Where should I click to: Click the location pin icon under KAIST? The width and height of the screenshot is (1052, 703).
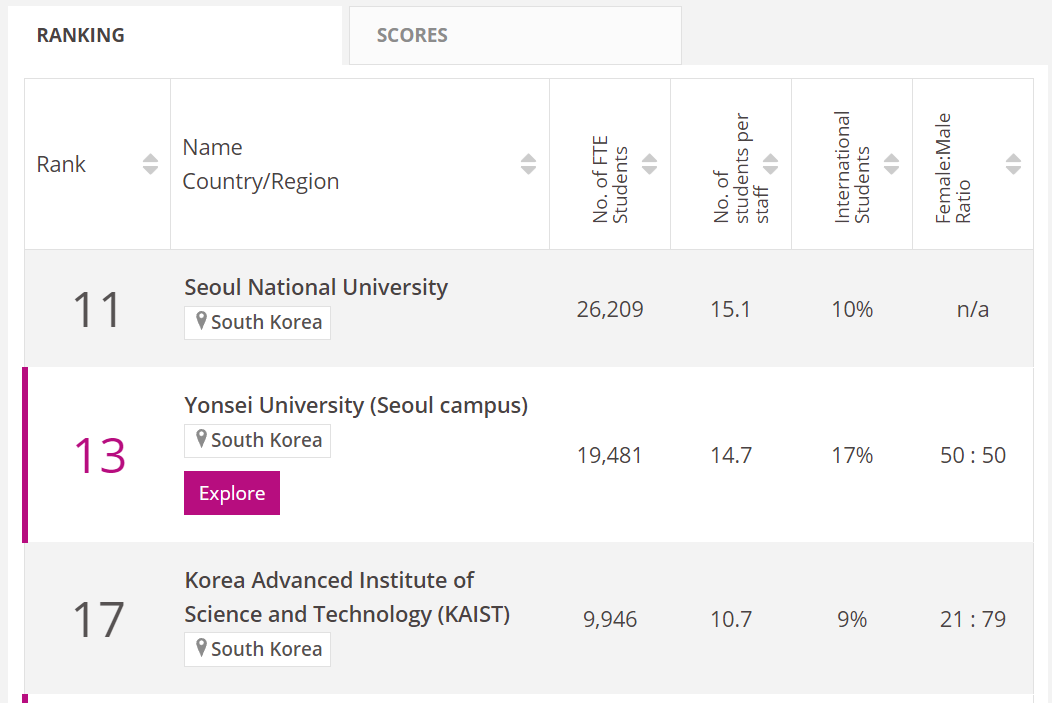tap(201, 648)
